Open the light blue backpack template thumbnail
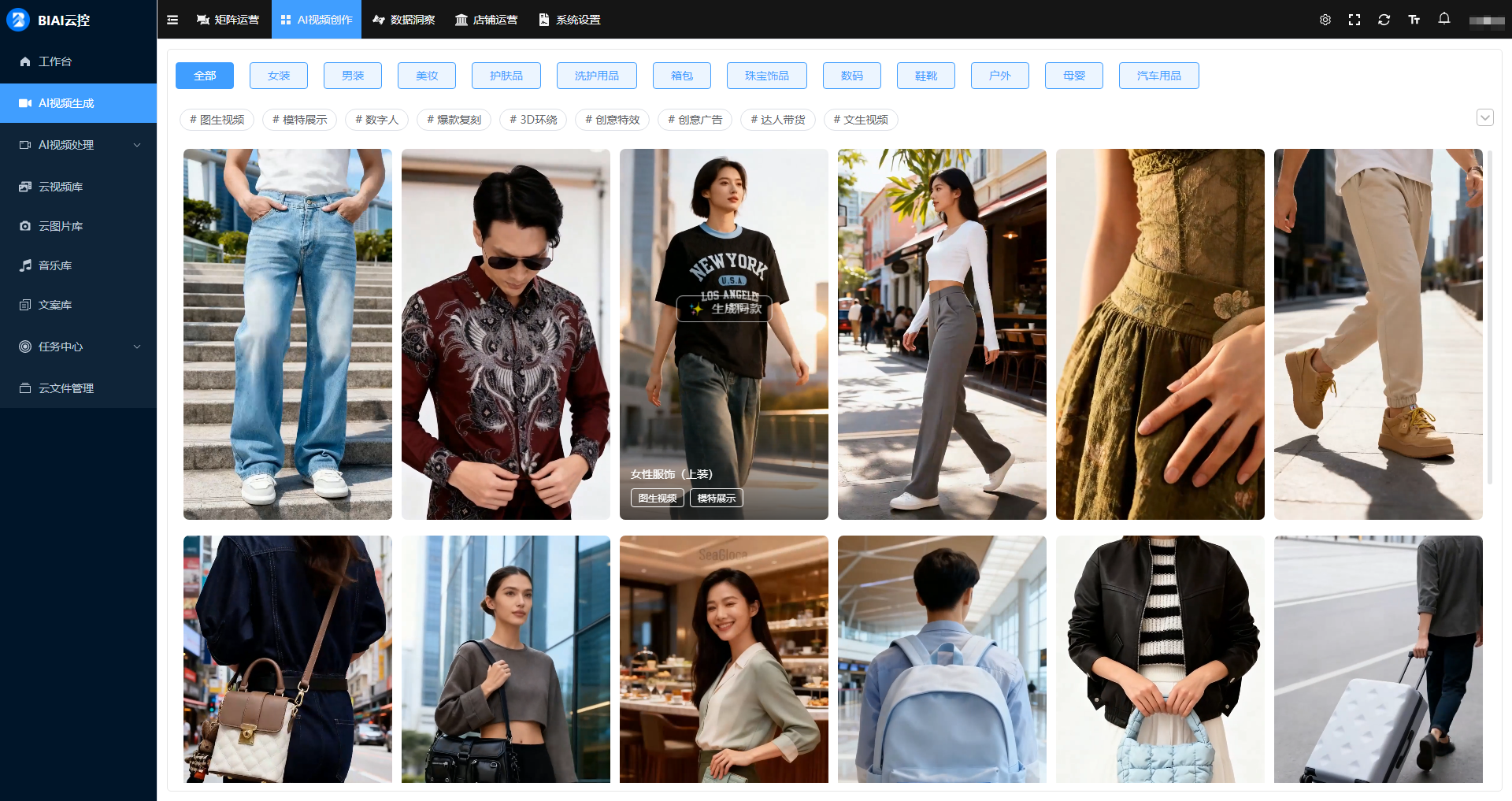Image resolution: width=1512 pixels, height=801 pixels. pos(942,659)
